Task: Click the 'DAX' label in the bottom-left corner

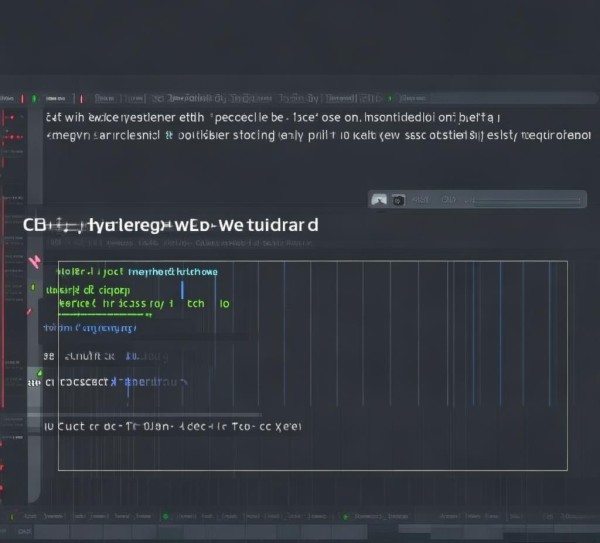Action: (x=24, y=532)
